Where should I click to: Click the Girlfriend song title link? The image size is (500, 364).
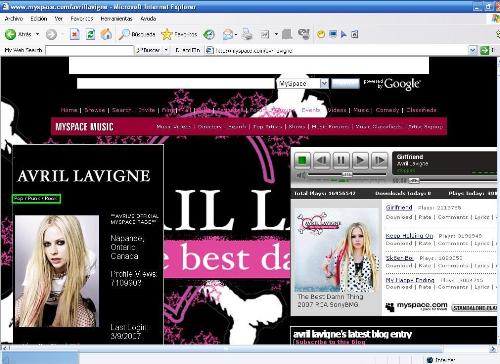[x=399, y=207]
